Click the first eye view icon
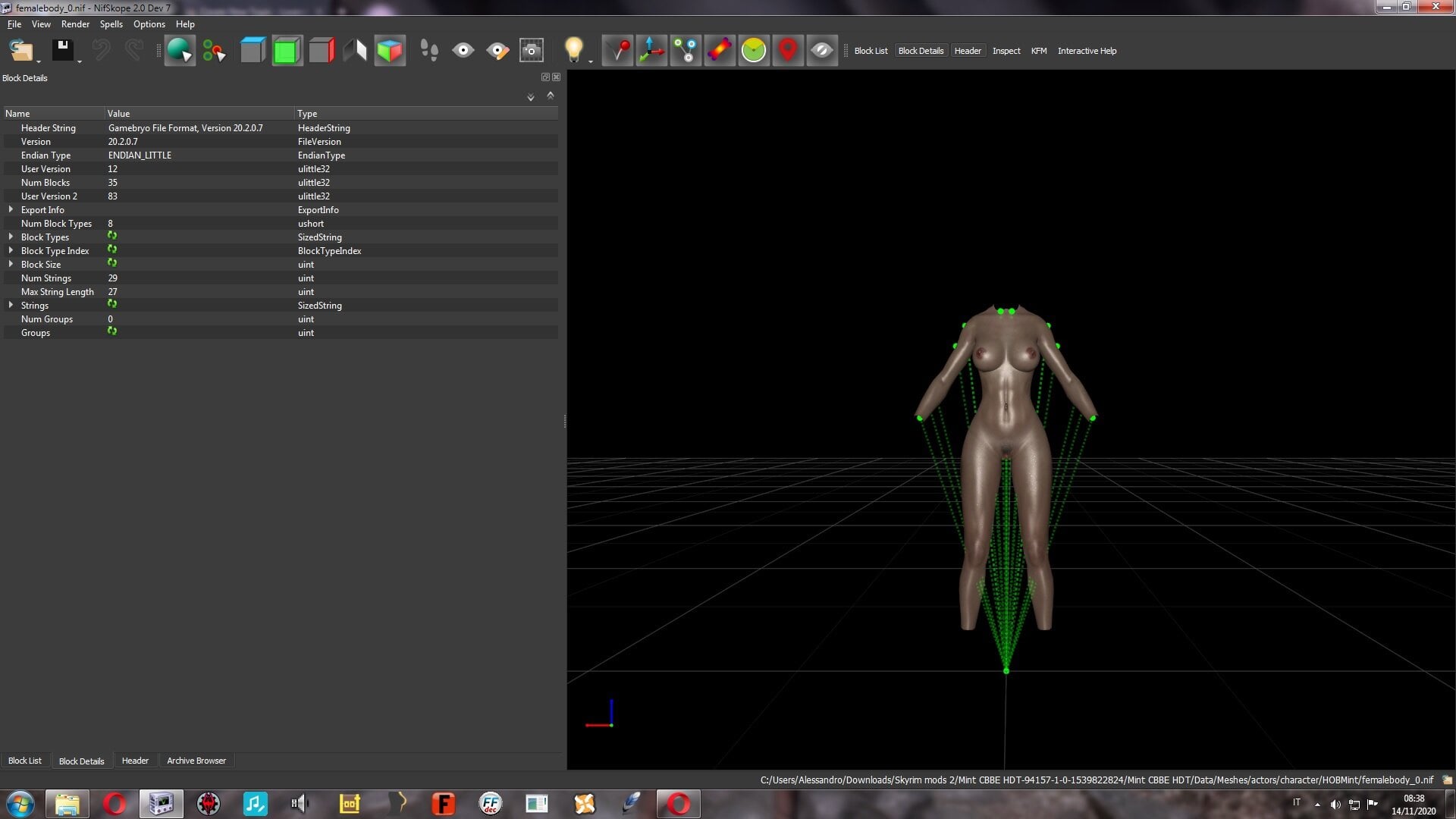Viewport: 1456px width, 819px height. pyautogui.click(x=463, y=51)
